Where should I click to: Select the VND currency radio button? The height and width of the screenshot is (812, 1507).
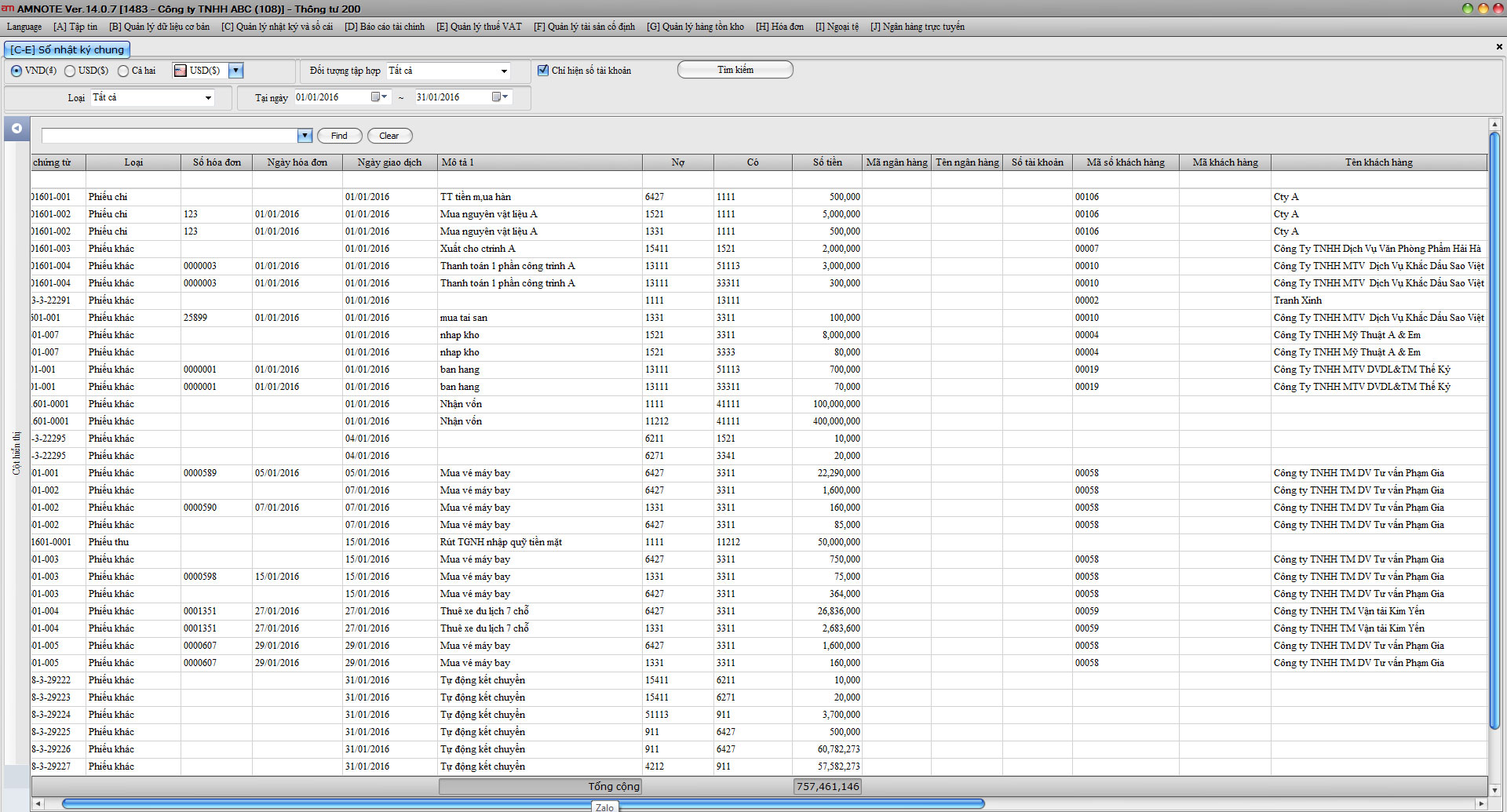16,71
